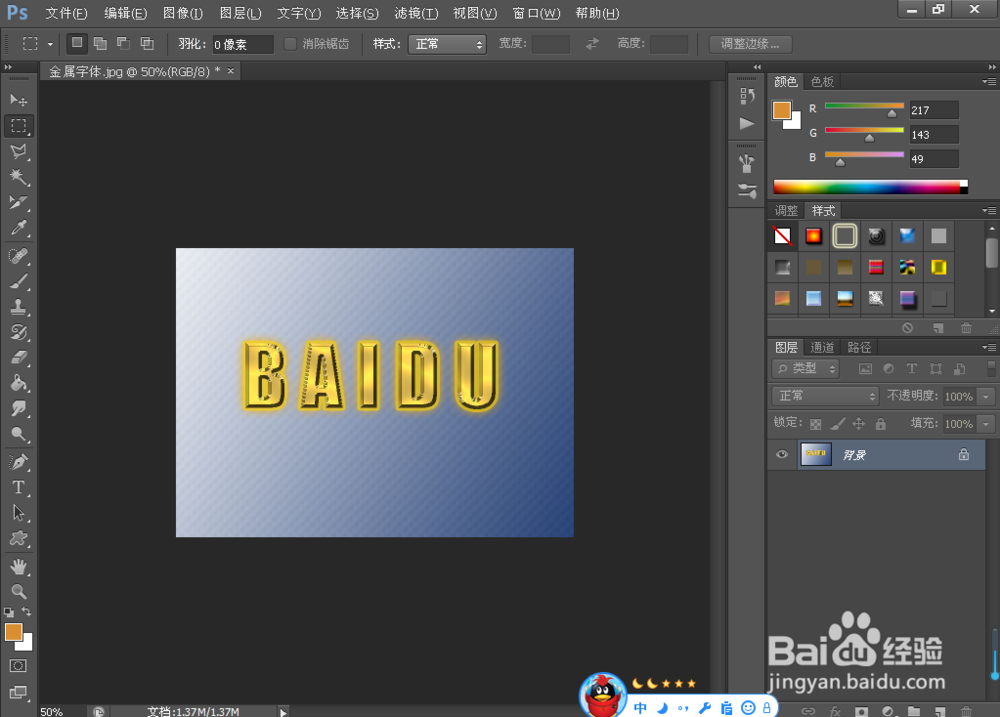Toggle Quick Mask mode
1000x717 pixels.
(18, 666)
